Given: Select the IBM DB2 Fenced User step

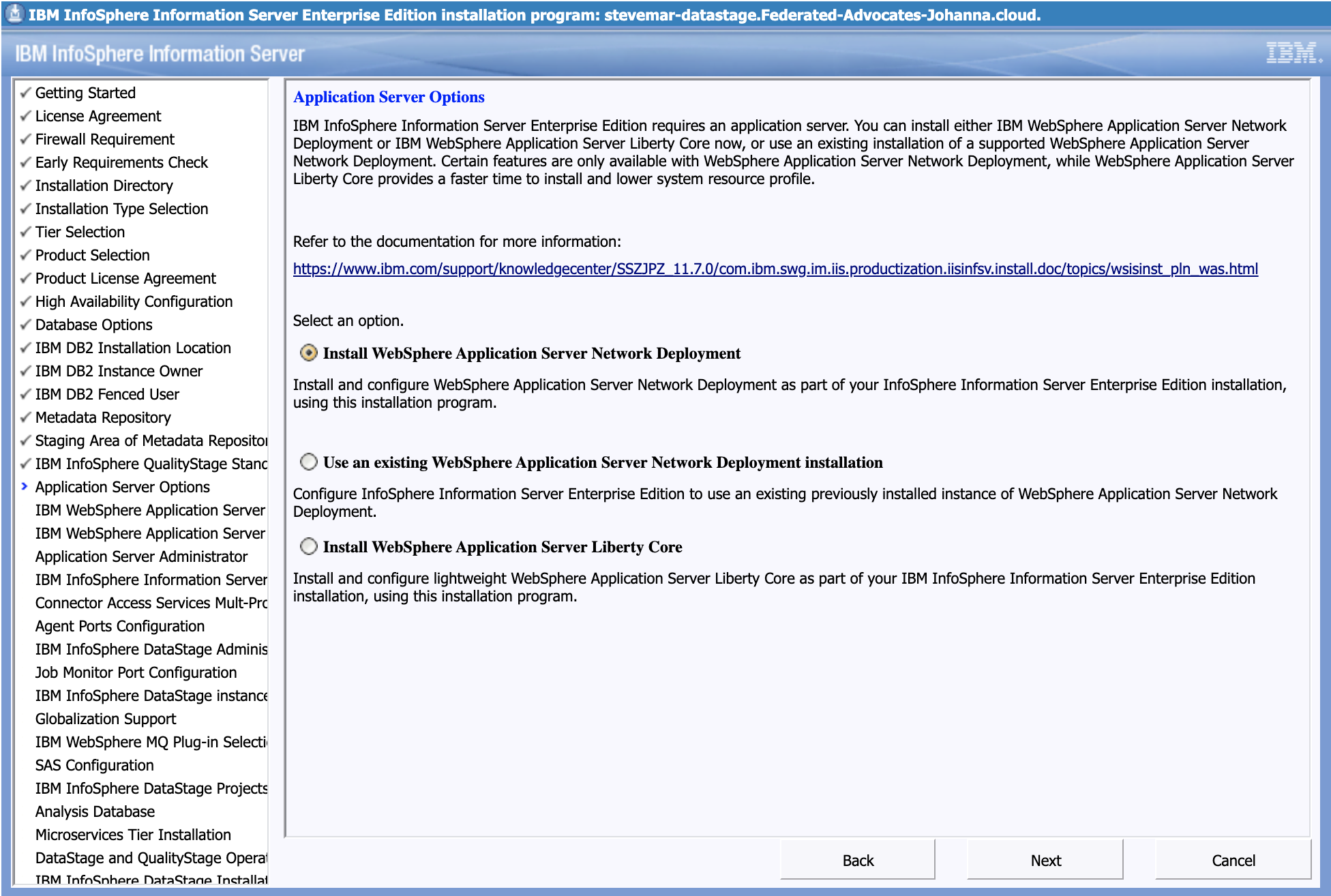Looking at the screenshot, I should point(107,394).
